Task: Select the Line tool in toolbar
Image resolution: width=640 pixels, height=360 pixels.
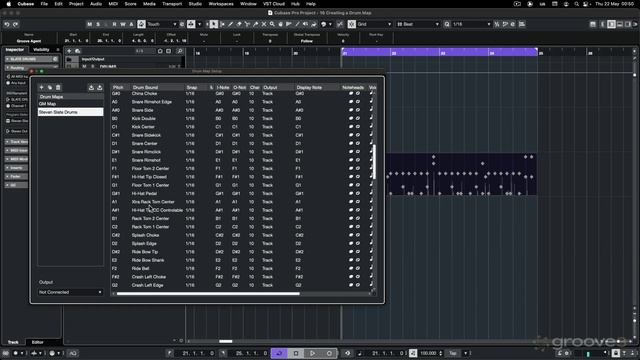Action: [x=297, y=24]
